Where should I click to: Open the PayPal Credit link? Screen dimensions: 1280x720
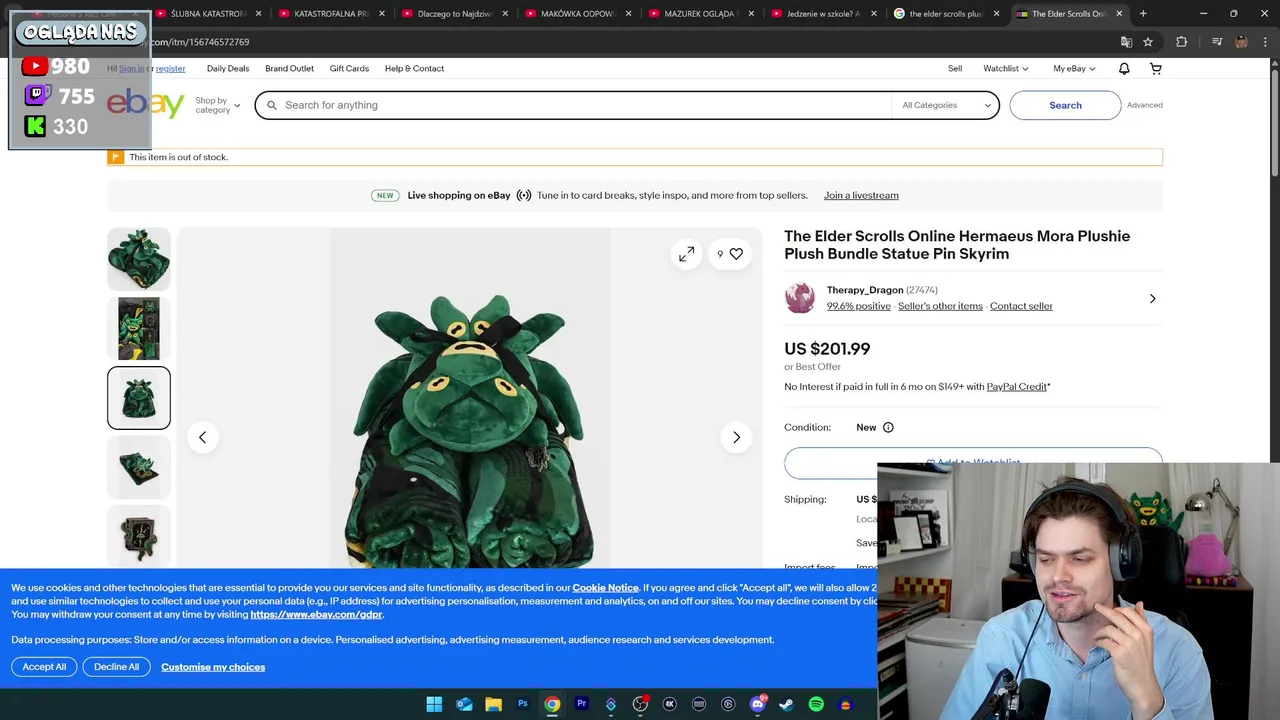click(x=1017, y=387)
